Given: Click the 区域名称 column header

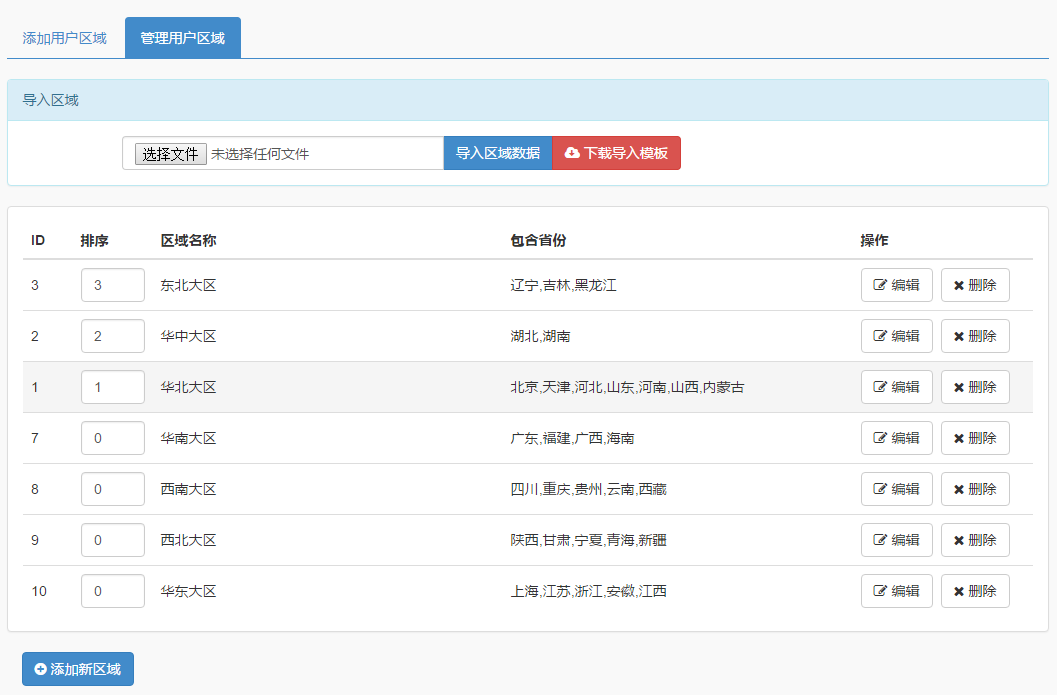Looking at the screenshot, I should tap(188, 240).
